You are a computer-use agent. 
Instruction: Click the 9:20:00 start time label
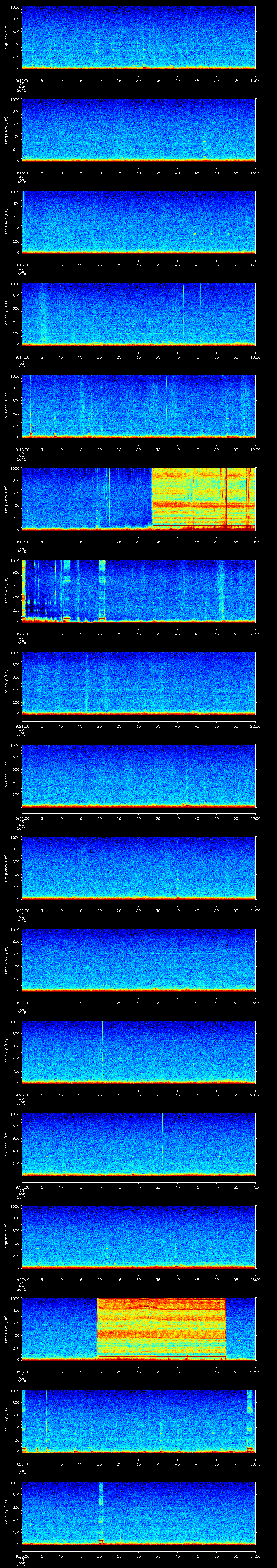pos(22,634)
